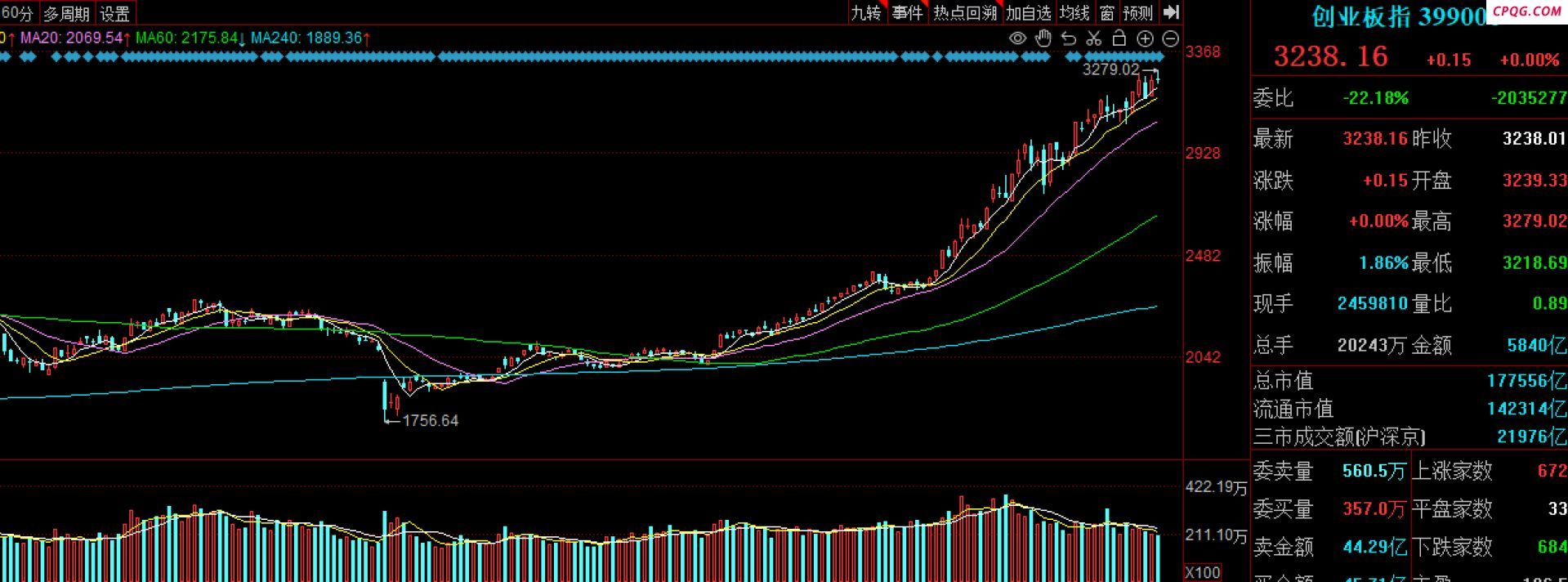The image size is (1568, 582).
Task: Zoom in with the plus icon
Action: [1146, 38]
